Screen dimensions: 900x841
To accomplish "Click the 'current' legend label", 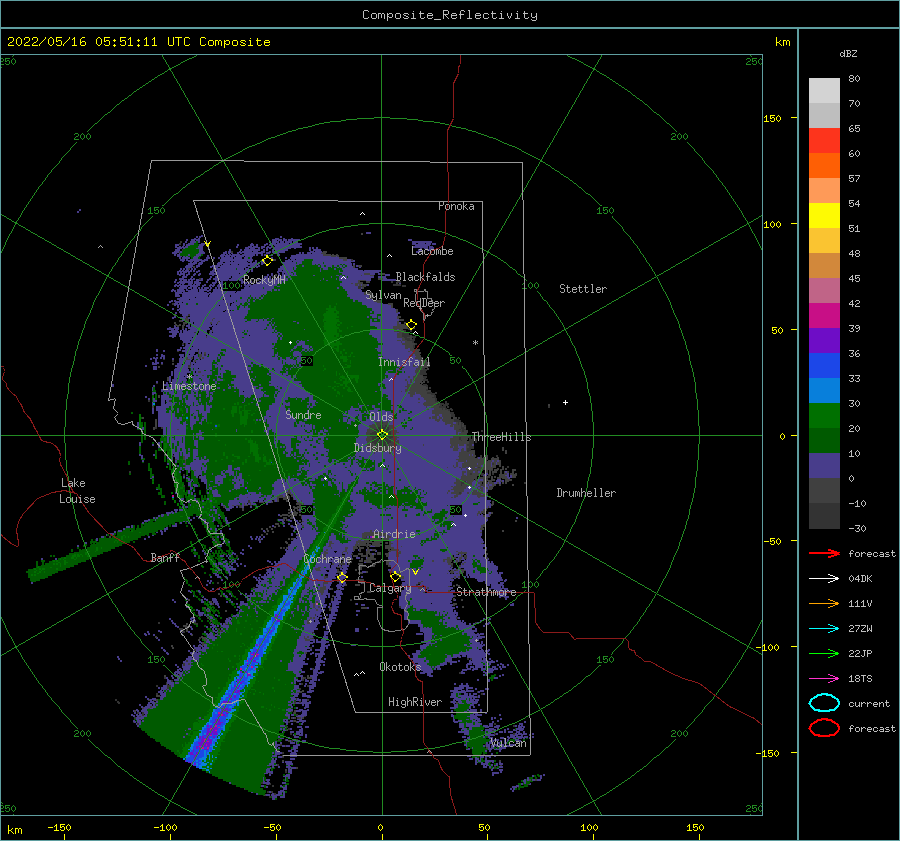I will point(869,703).
